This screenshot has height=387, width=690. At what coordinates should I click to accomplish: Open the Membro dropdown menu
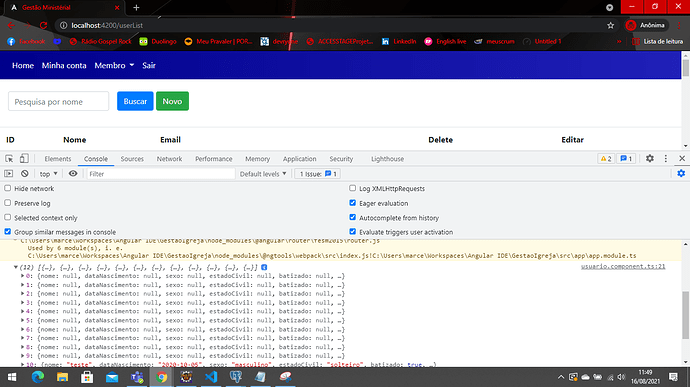[114, 65]
